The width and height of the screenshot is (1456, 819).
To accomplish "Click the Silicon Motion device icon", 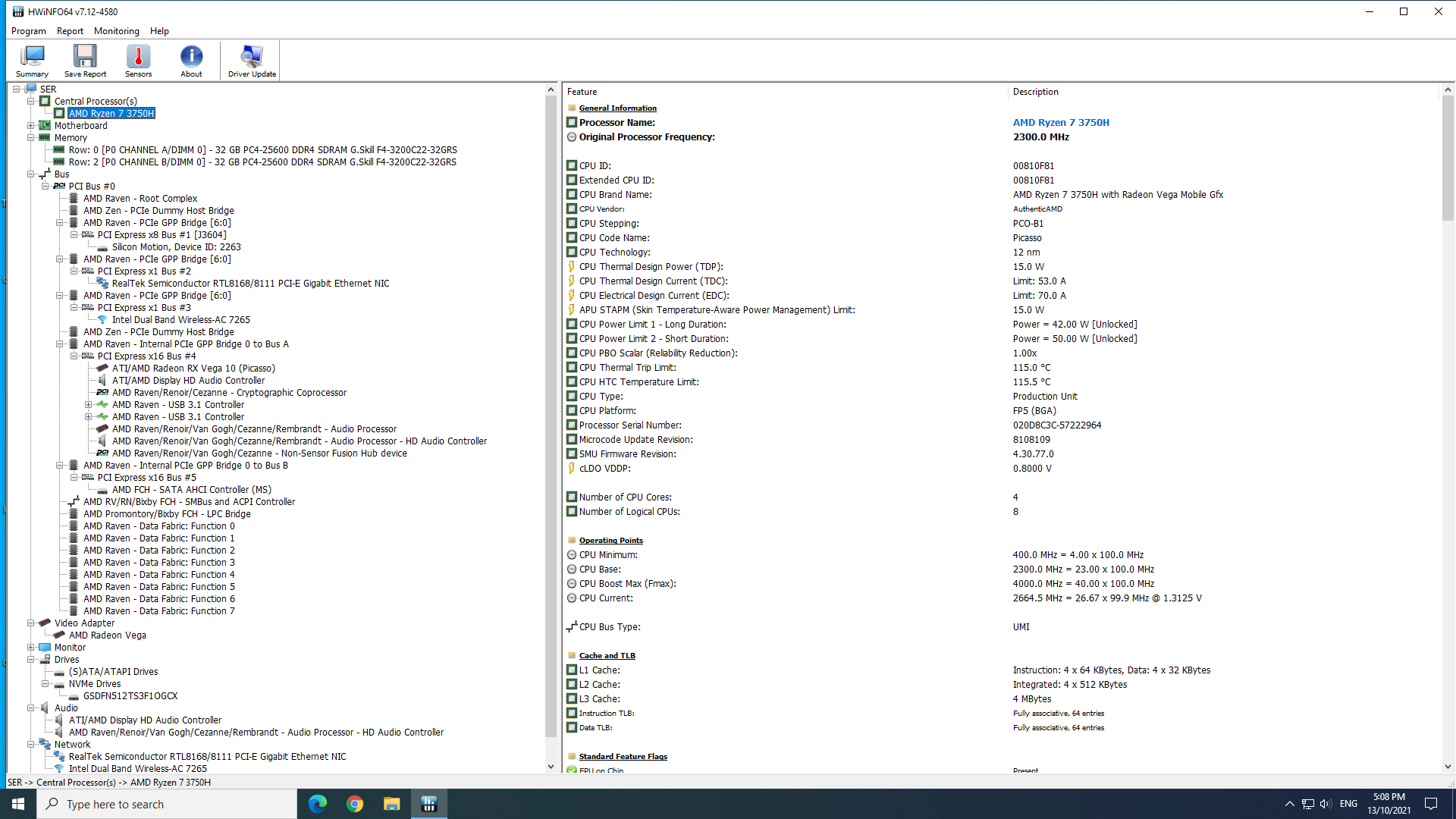I will click(x=102, y=247).
